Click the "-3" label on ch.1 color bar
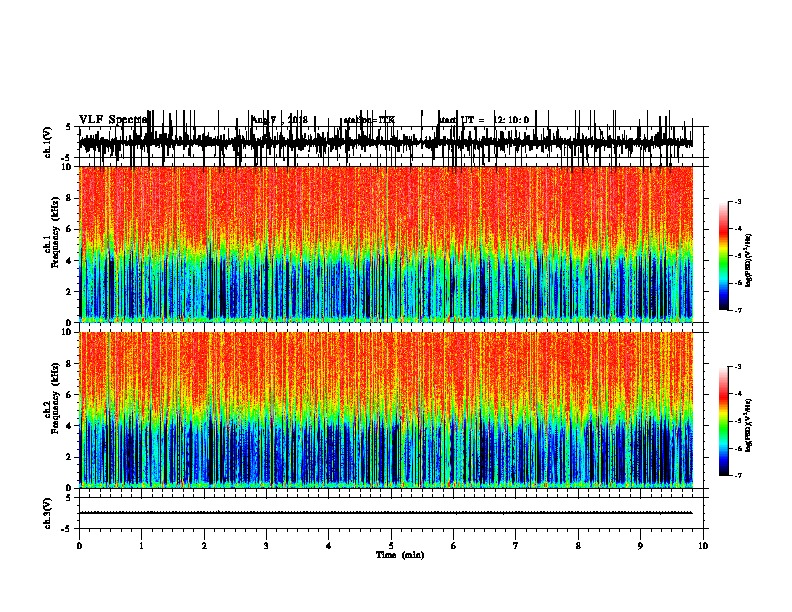Screen dimensions: 792x612 (737, 202)
